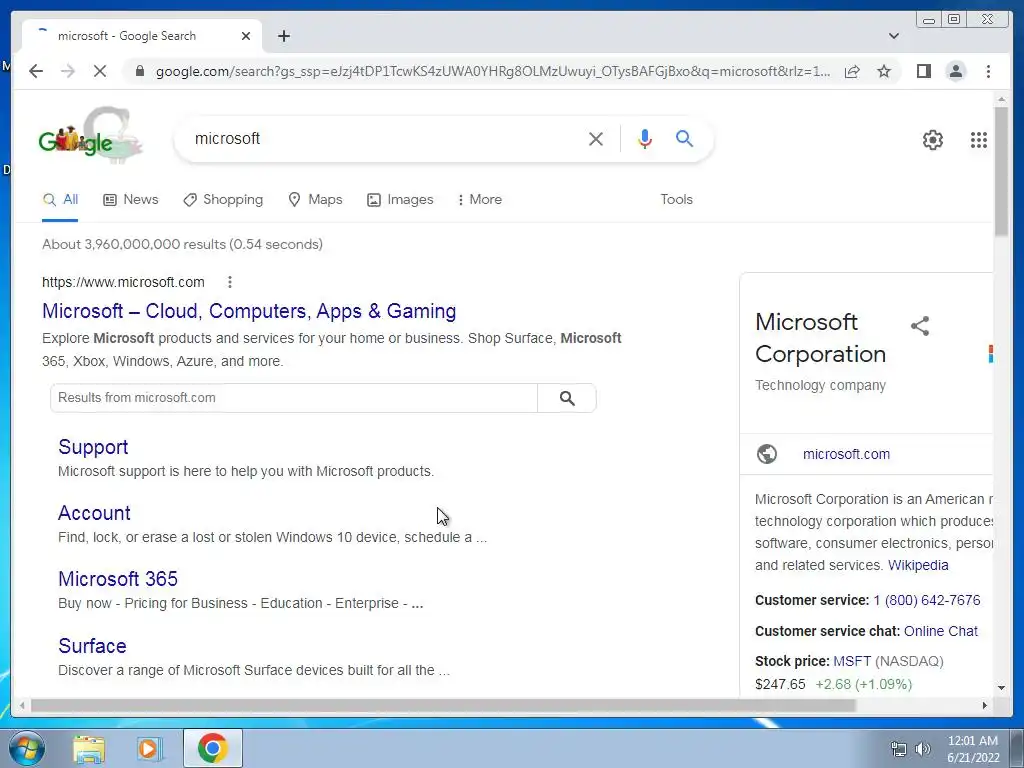Focus the Results from microsoft.com search box
The image size is (1024, 768).
pos(294,398)
